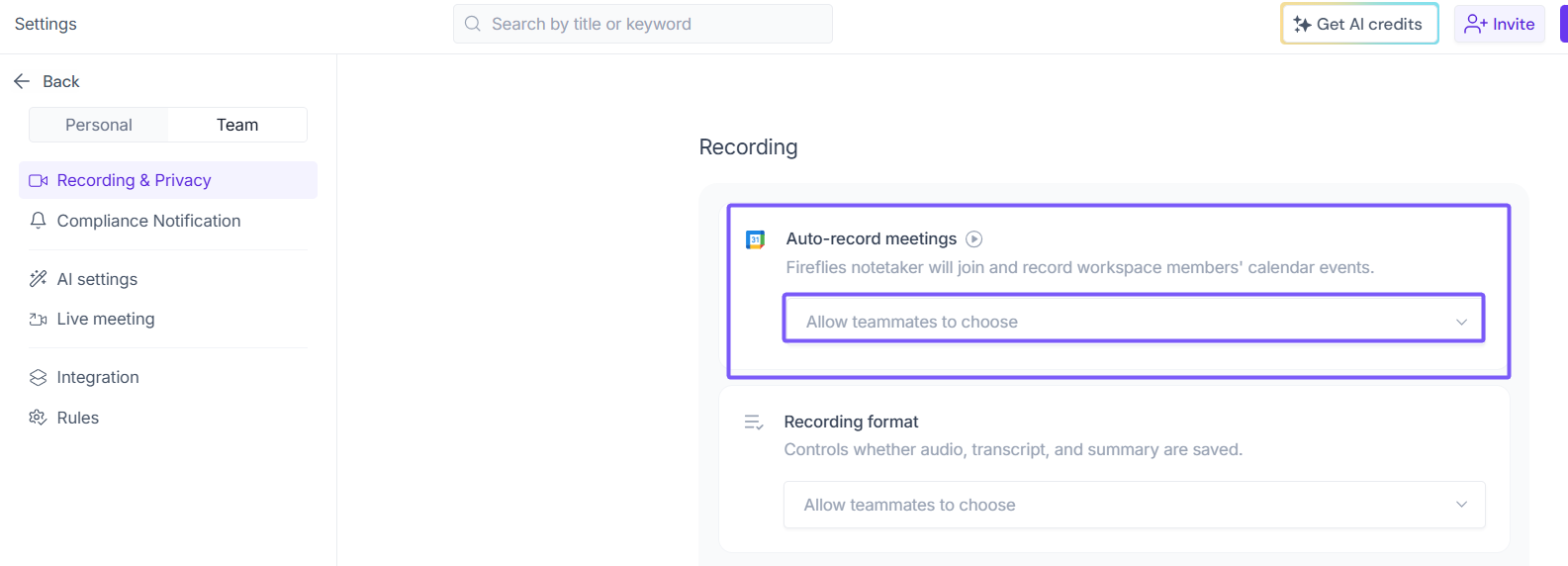1568x566 pixels.
Task: Open the Recording format dropdown
Action: 1133,505
